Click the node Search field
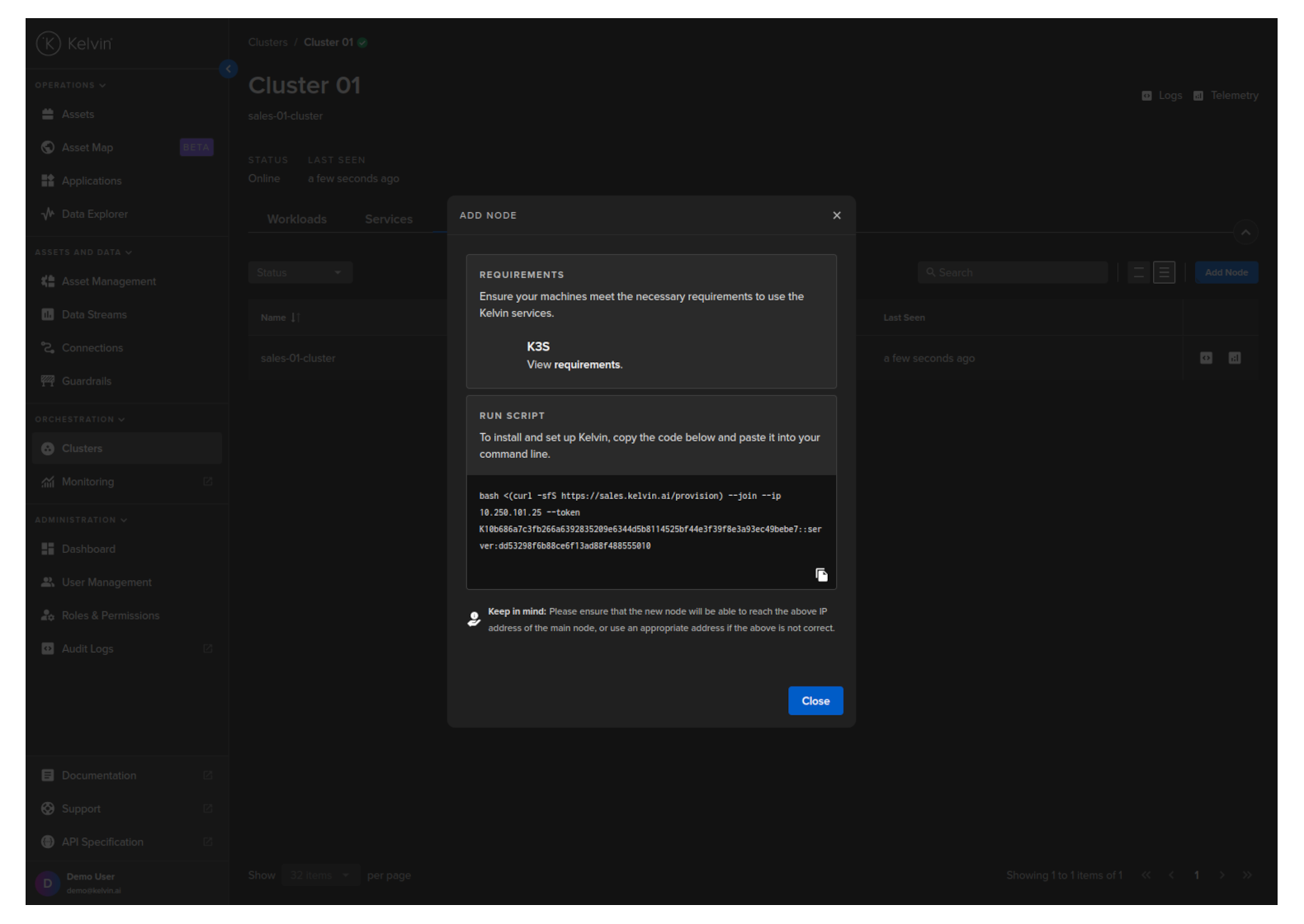This screenshot has width=1304, height=924. click(1013, 272)
